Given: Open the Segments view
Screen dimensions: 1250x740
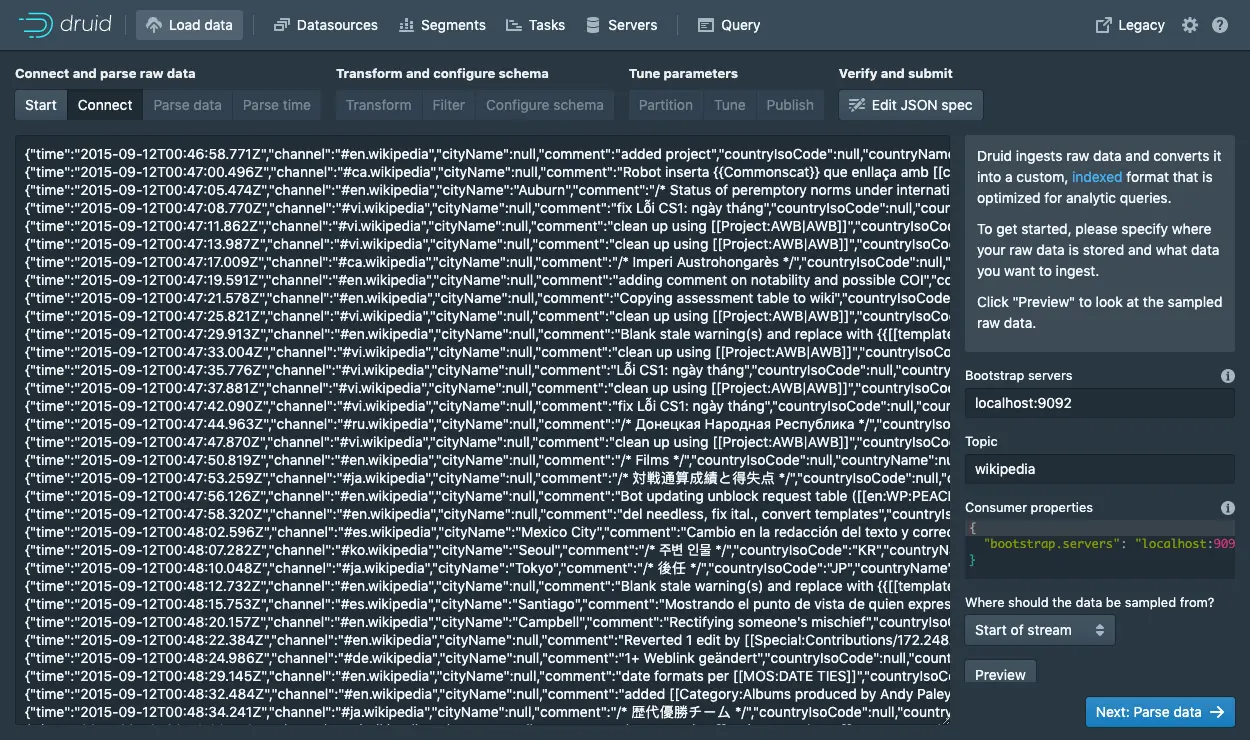Looking at the screenshot, I should coord(442,25).
